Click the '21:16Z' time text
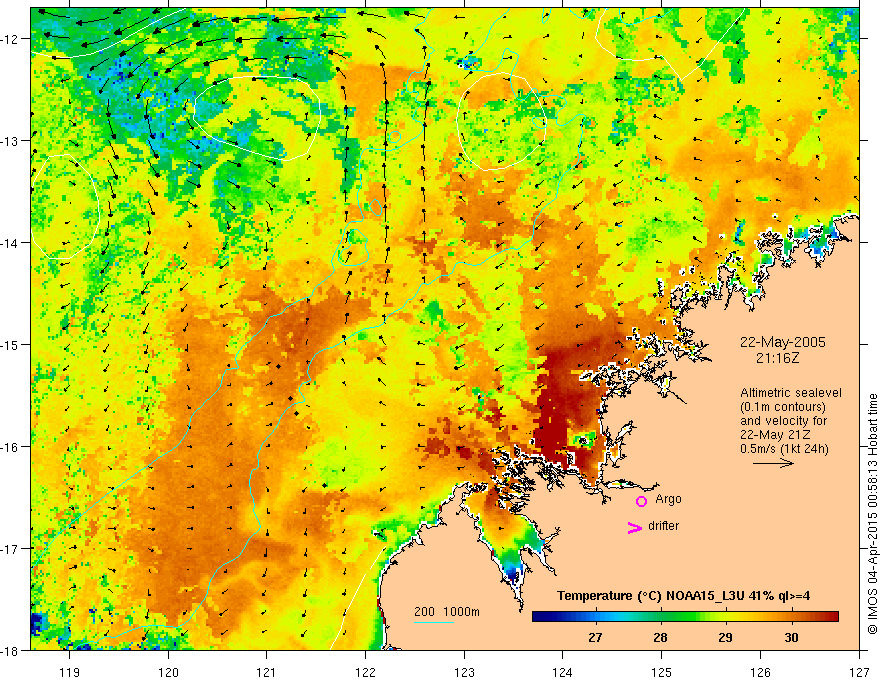This screenshot has width=880, height=680. click(x=777, y=358)
